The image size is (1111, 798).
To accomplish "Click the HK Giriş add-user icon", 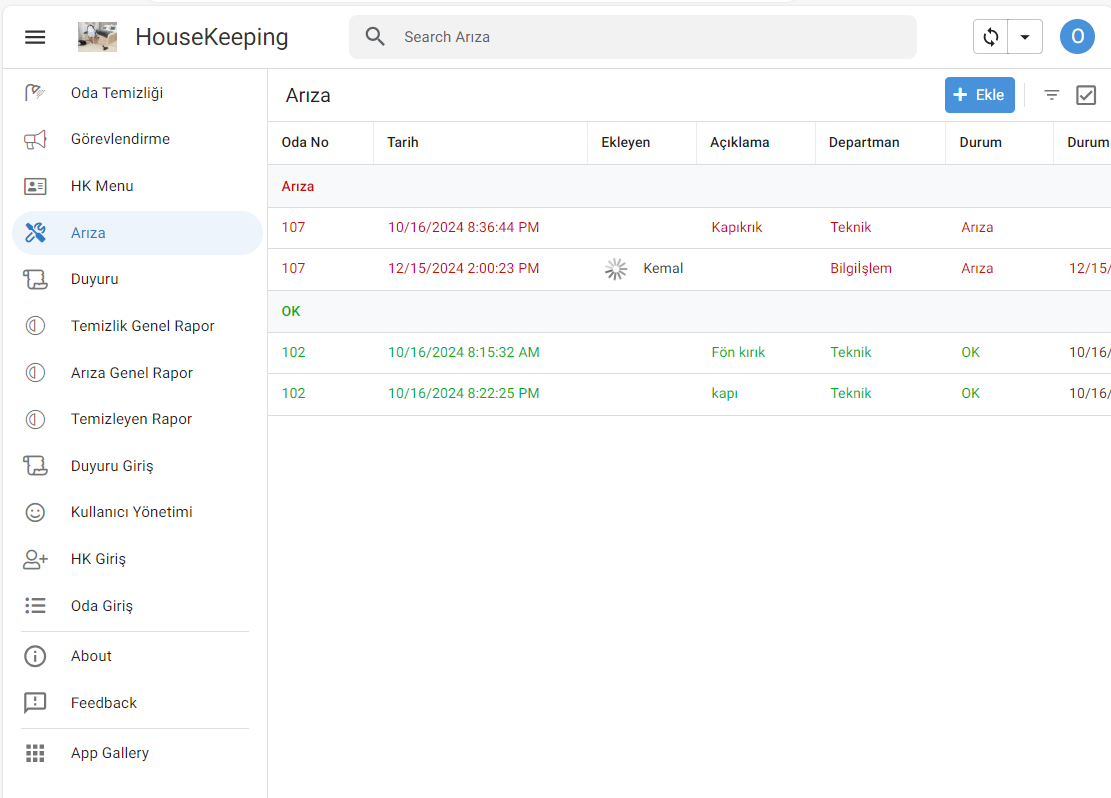I will [35, 559].
